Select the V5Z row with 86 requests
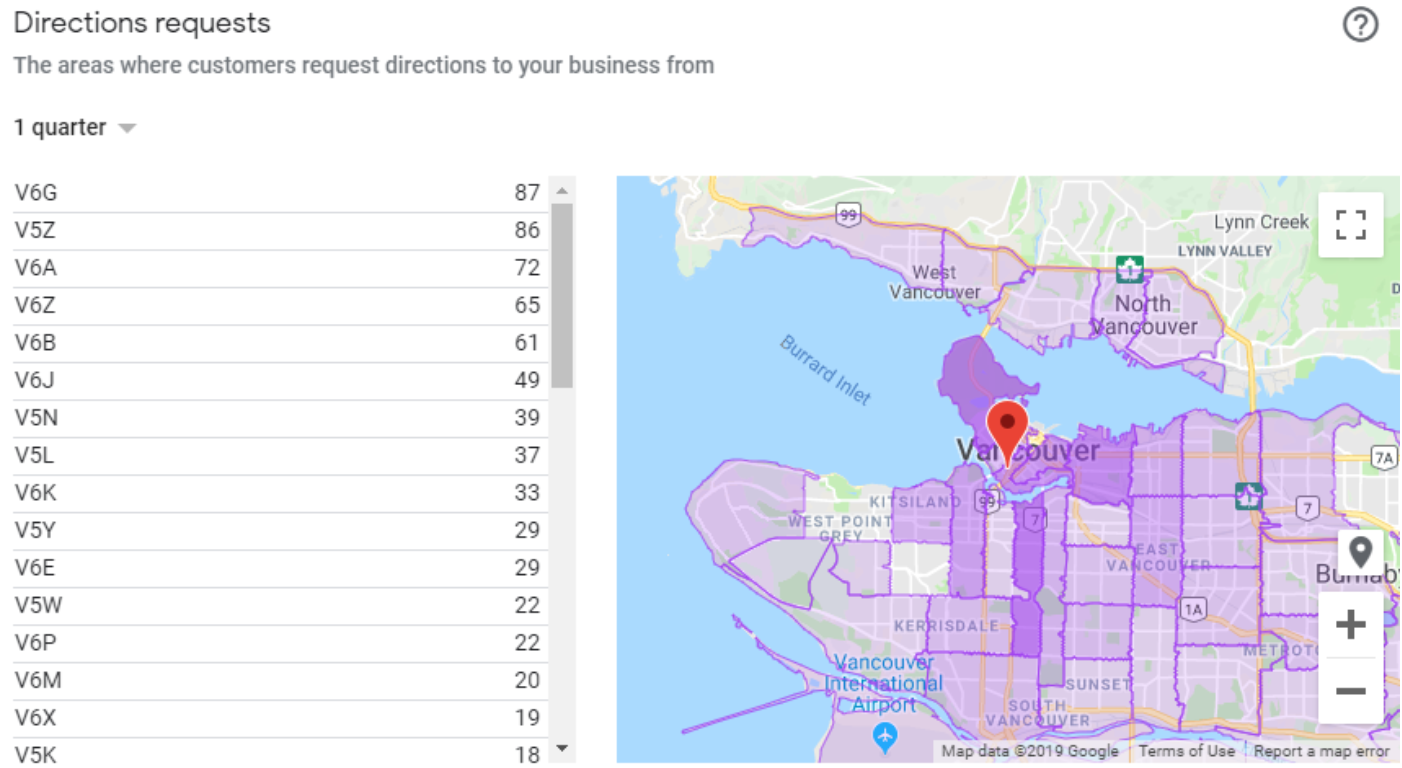Screen dimensions: 1402x768 click(280, 231)
